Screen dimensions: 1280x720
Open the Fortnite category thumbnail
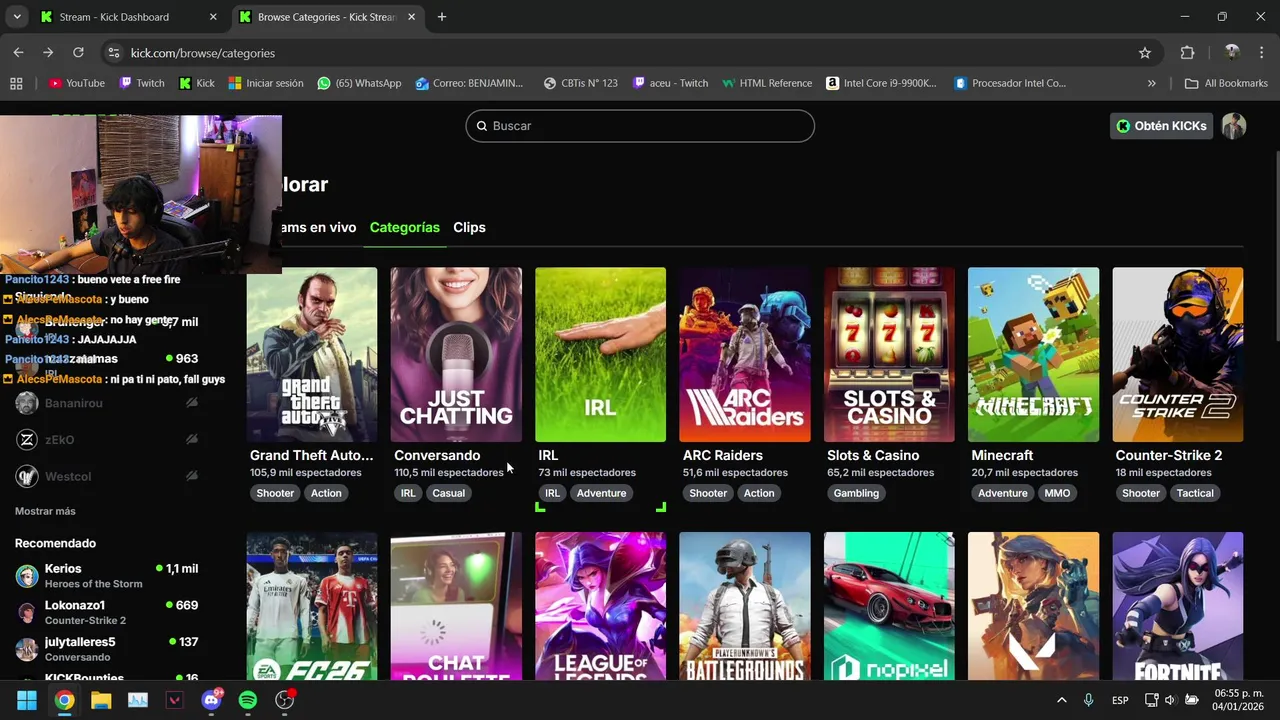(1178, 606)
